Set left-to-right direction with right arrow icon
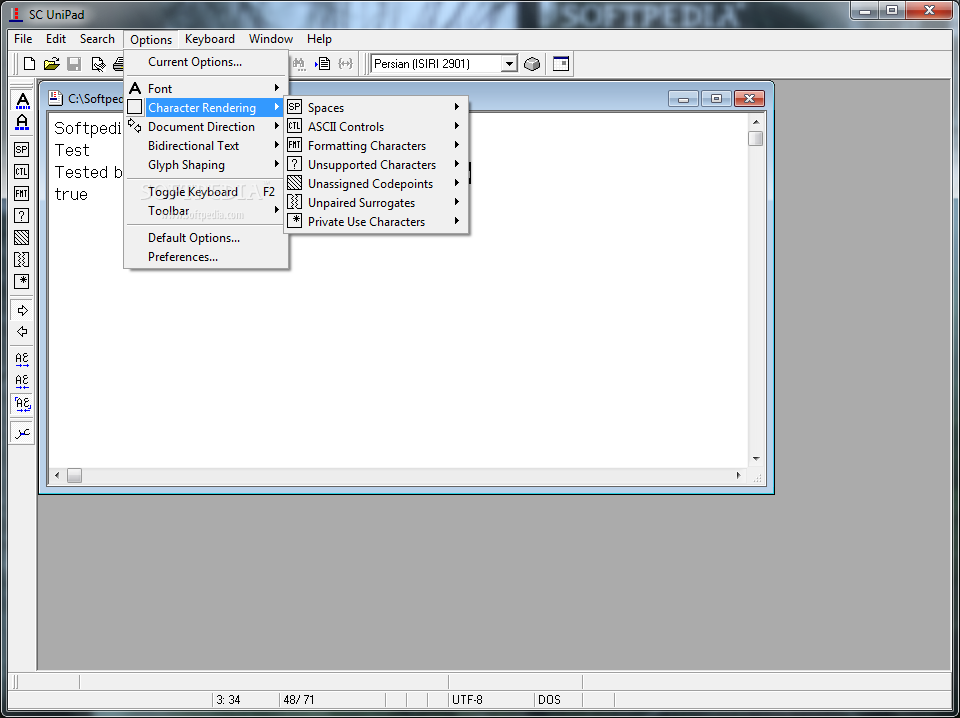This screenshot has height=718, width=960. click(x=22, y=310)
